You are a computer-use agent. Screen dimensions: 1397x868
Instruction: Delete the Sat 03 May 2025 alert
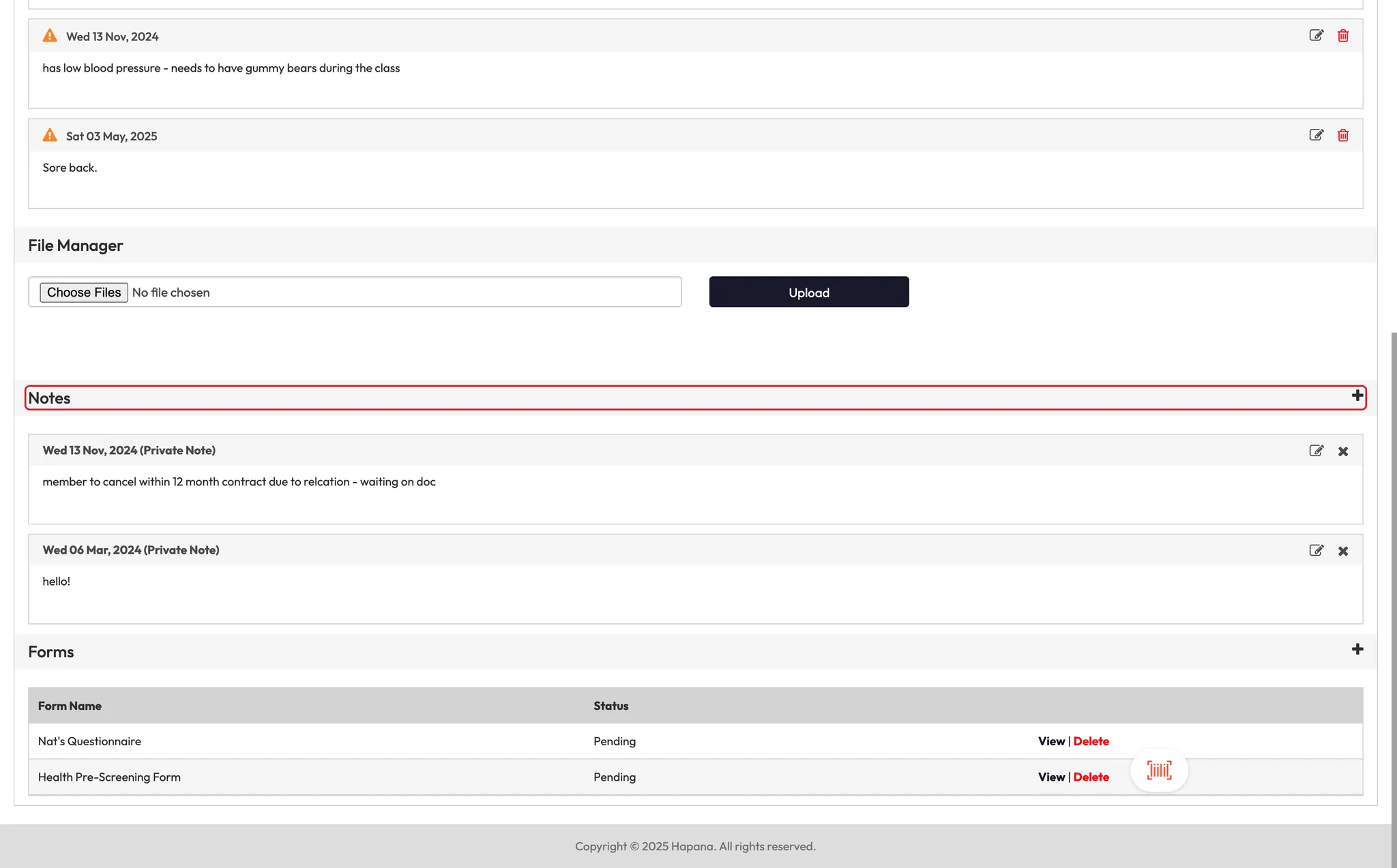[1342, 135]
